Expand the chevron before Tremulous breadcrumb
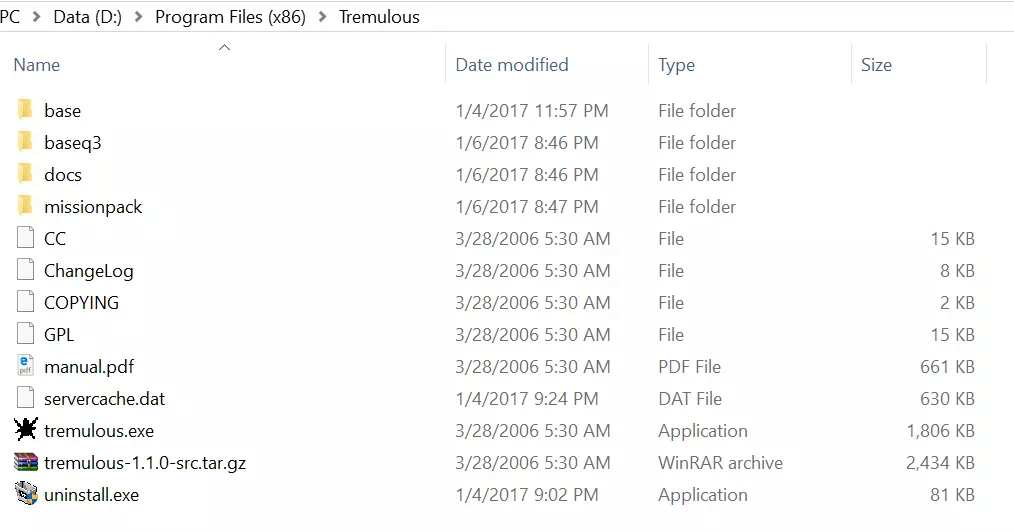The height and width of the screenshot is (532, 1014). click(322, 17)
